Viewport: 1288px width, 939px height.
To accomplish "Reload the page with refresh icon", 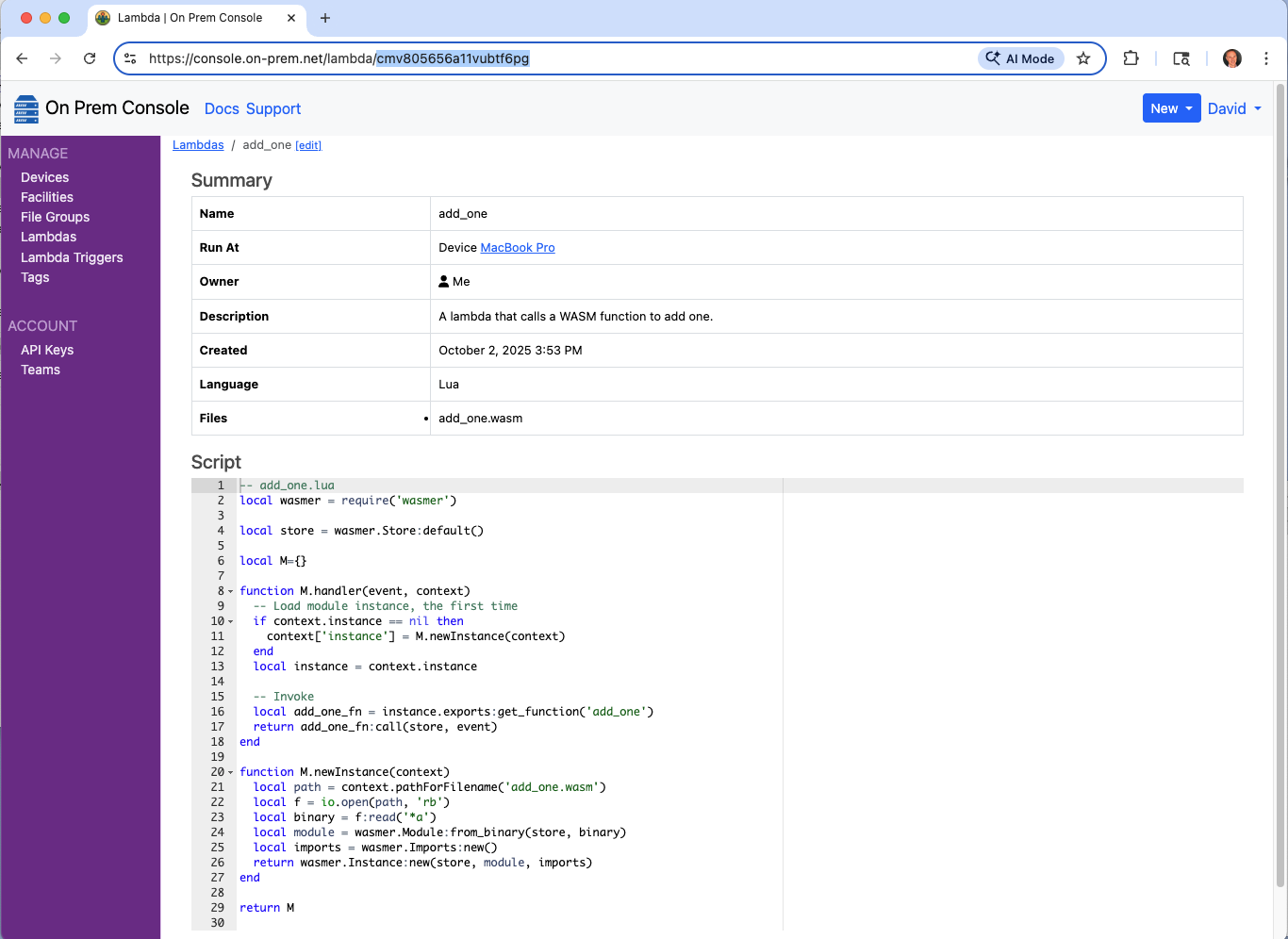I will pyautogui.click(x=90, y=58).
